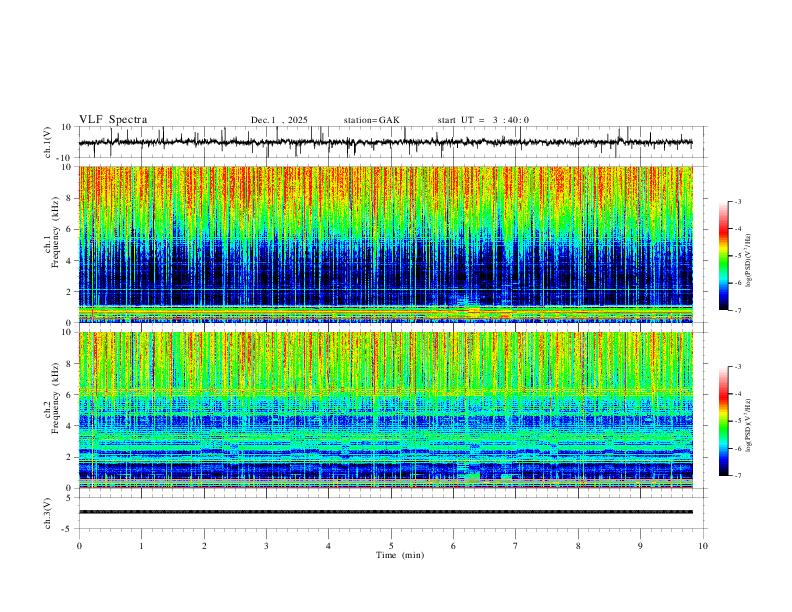The width and height of the screenshot is (792, 612).
Task: Select the date text "Dec. 1, 2025"
Action: point(279,120)
